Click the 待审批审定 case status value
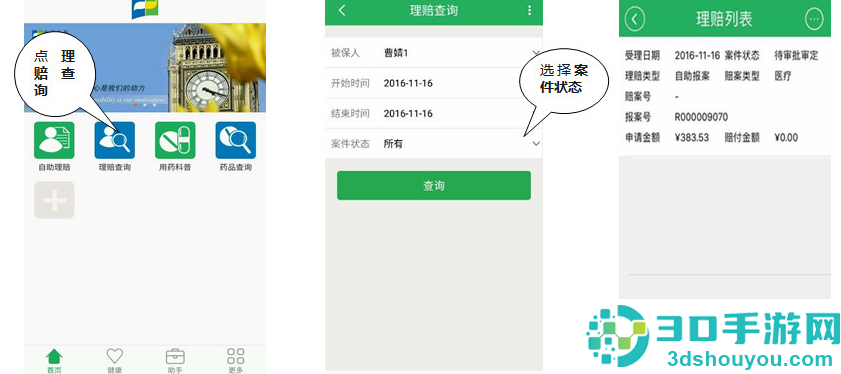 point(796,56)
